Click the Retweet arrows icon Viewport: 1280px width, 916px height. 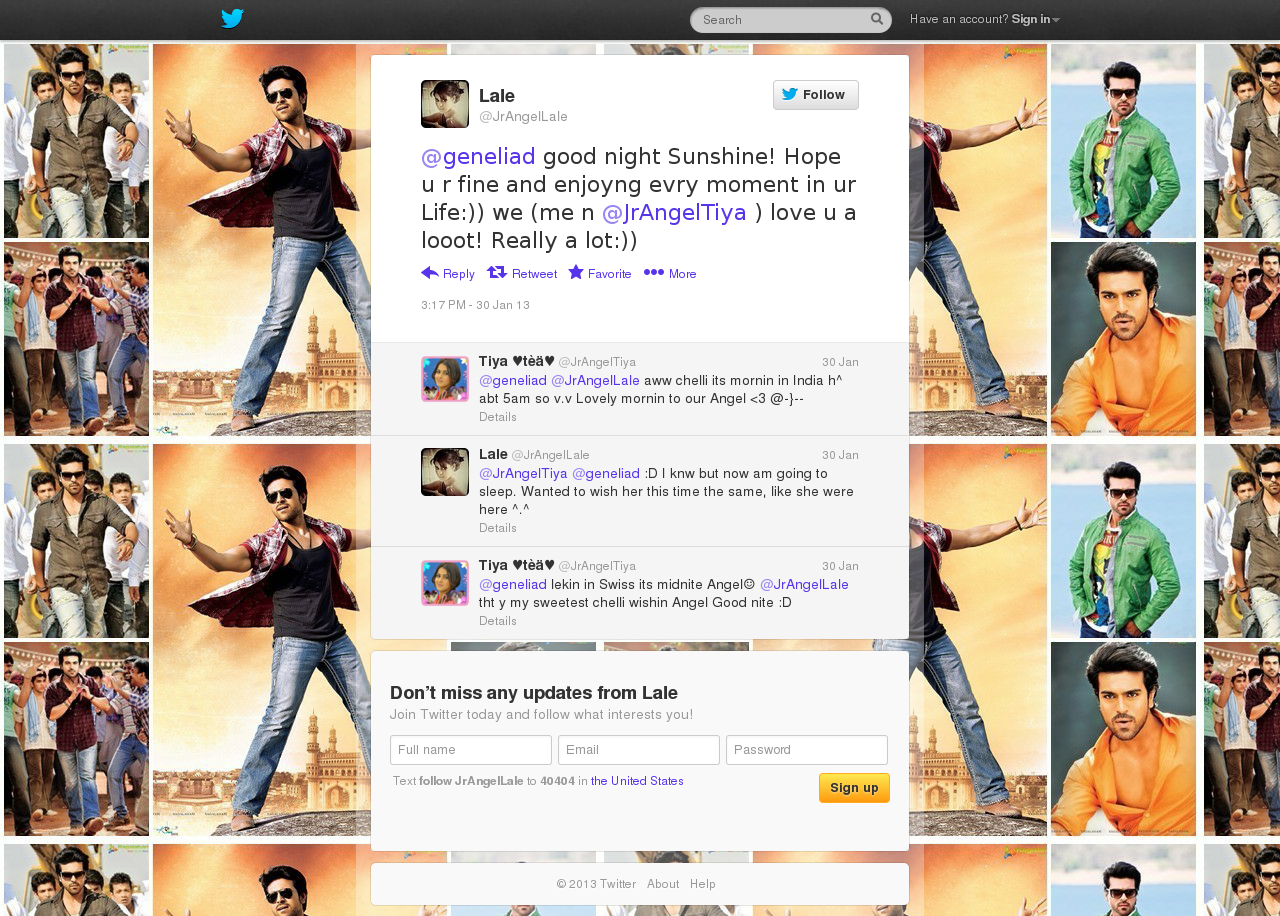click(497, 272)
